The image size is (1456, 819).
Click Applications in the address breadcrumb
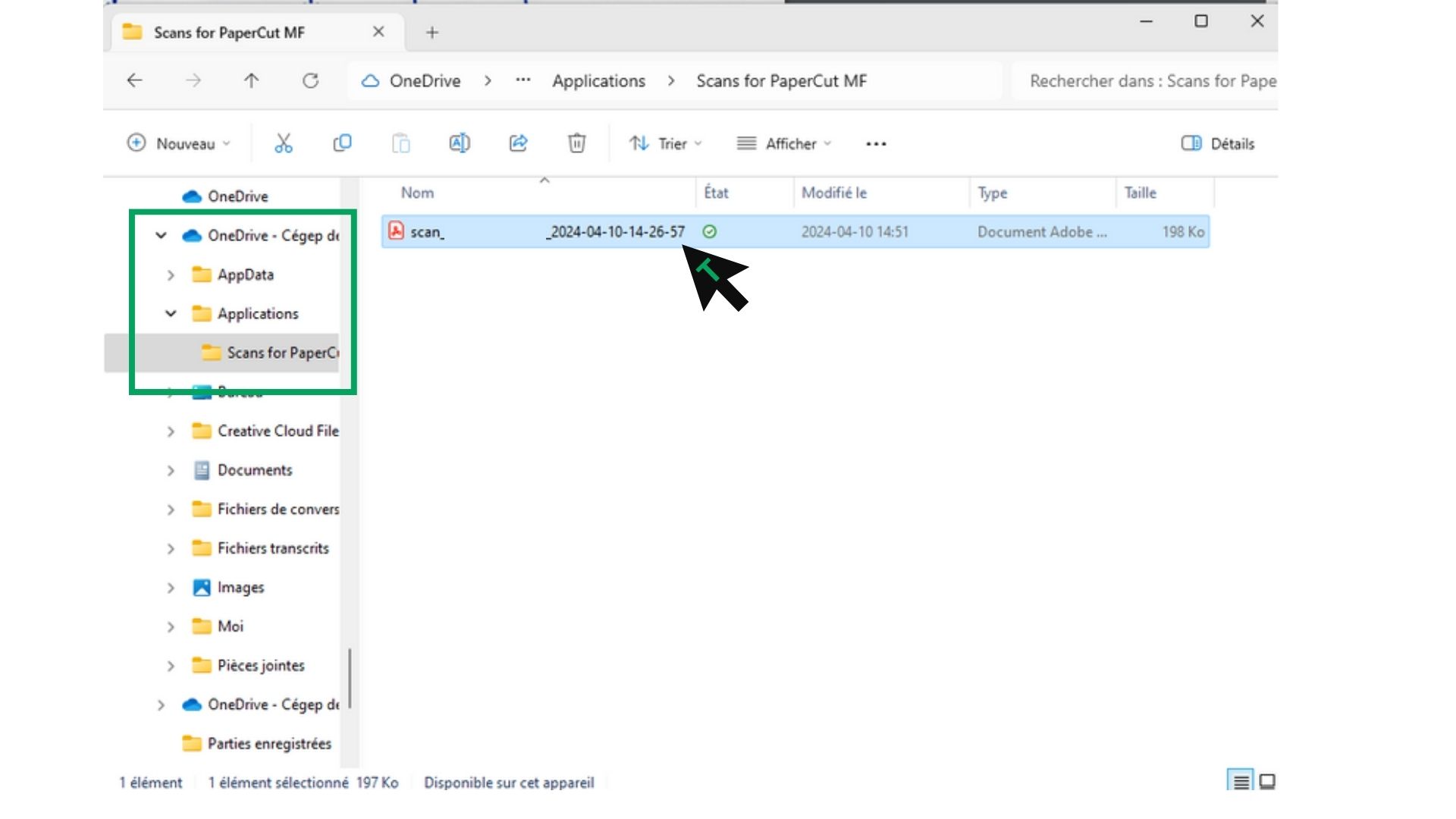point(598,81)
